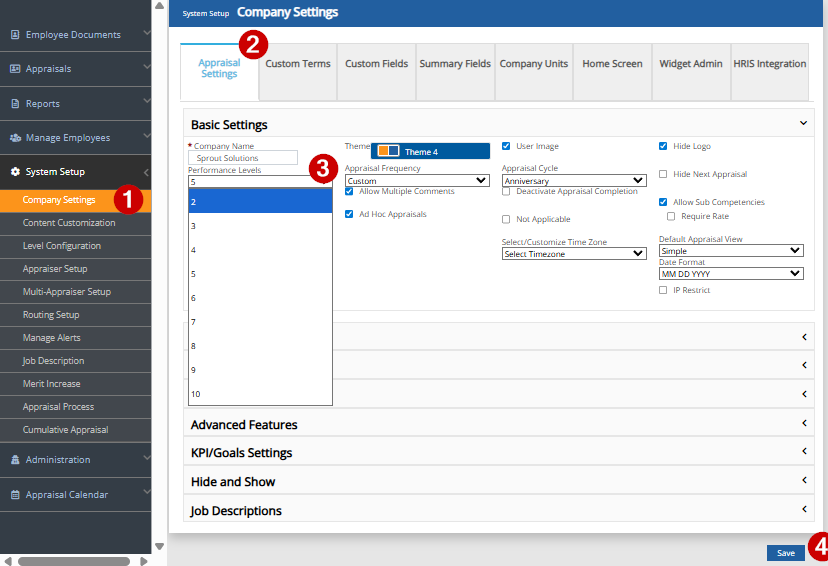Enable the IP Restrict checkbox
Screen dimensions: 828x566
[664, 290]
